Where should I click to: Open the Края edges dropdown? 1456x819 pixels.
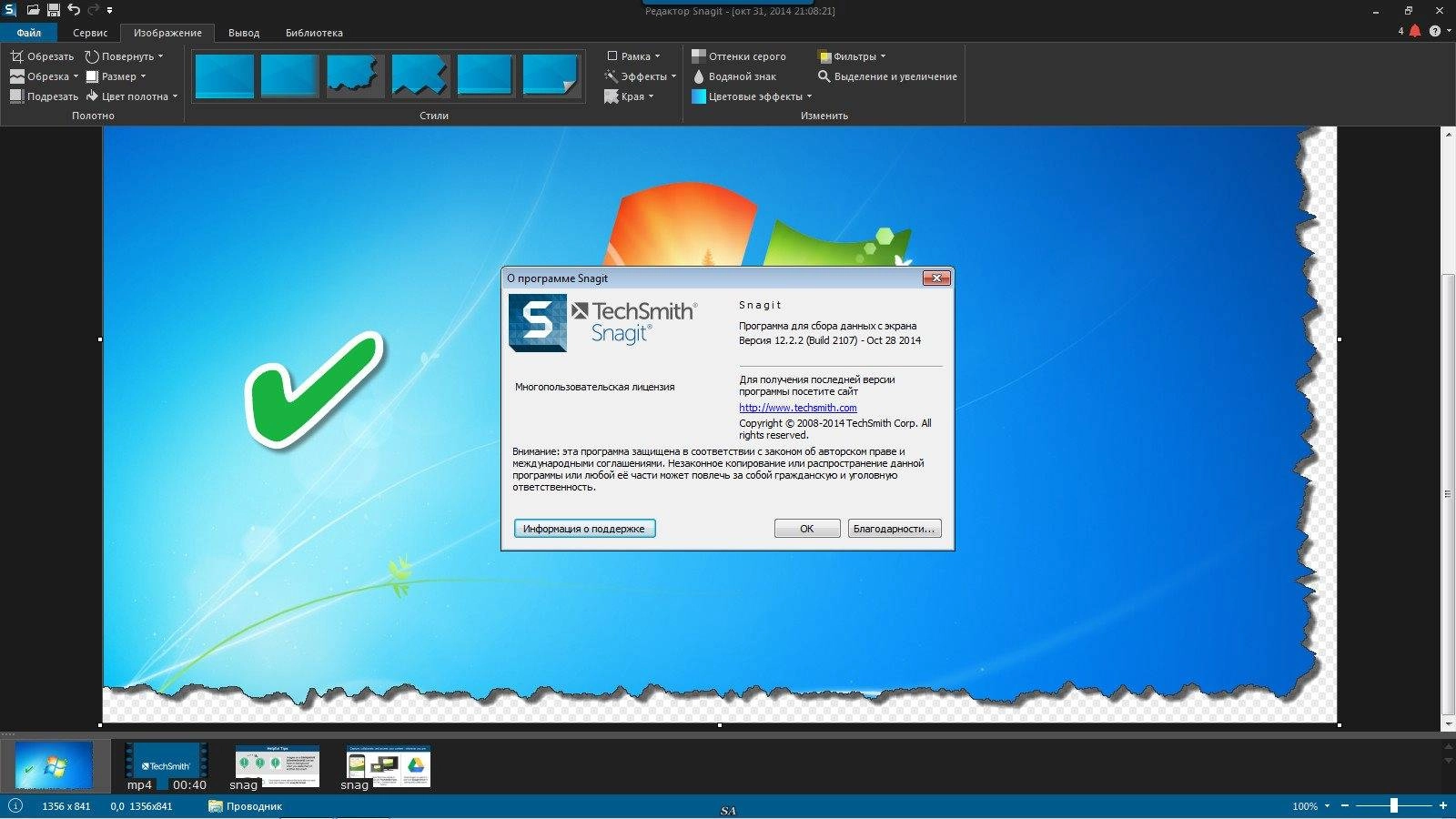[x=629, y=96]
